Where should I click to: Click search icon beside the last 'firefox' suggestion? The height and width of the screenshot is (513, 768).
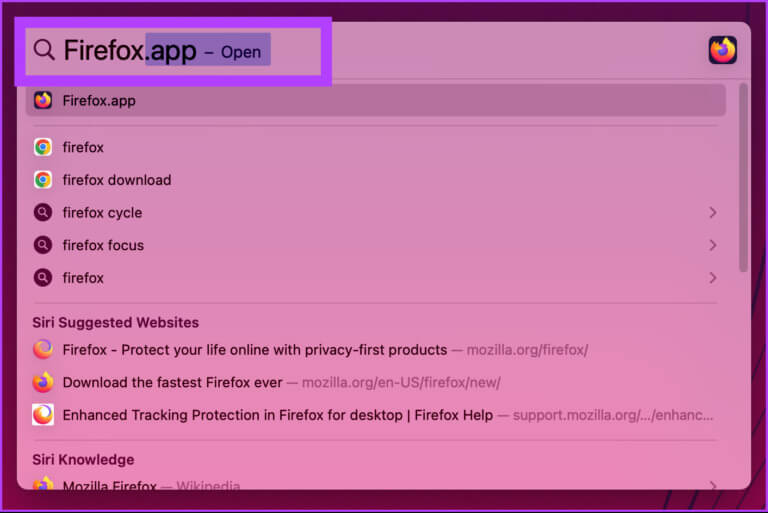pyautogui.click(x=43, y=278)
